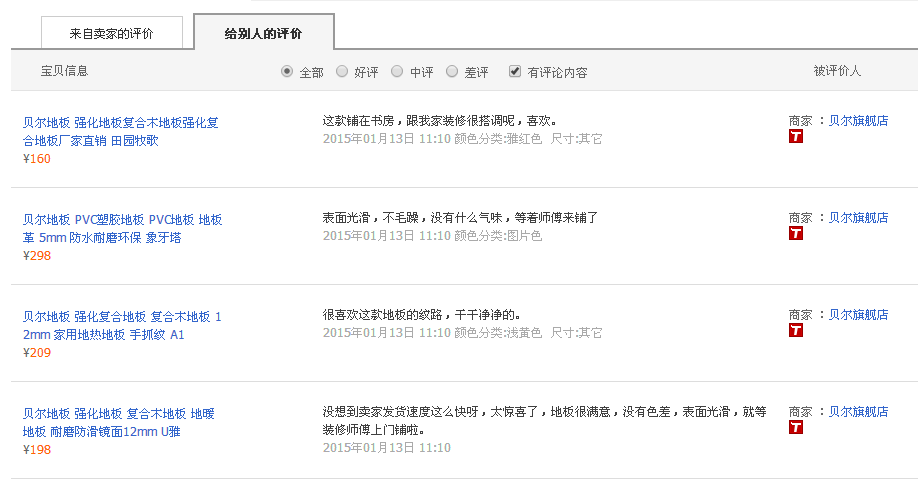Select the 全部 radio button

point(288,72)
